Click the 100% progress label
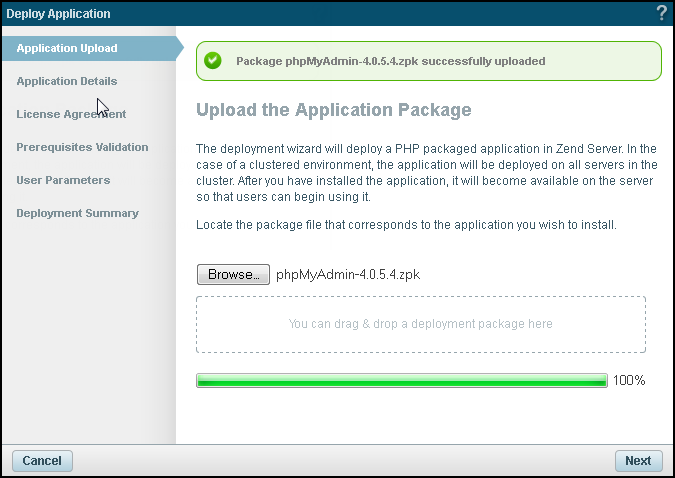 (x=629, y=381)
